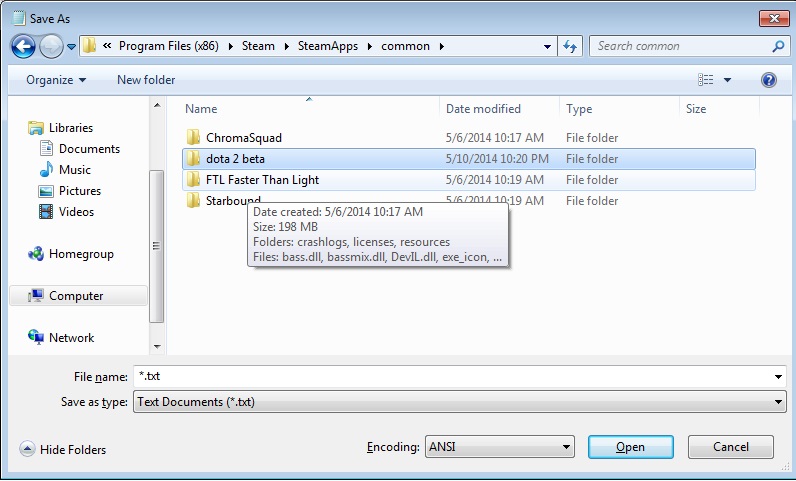This screenshot has height=481, width=796.
Task: Click ChromaSquad folder icon
Action: click(193, 138)
